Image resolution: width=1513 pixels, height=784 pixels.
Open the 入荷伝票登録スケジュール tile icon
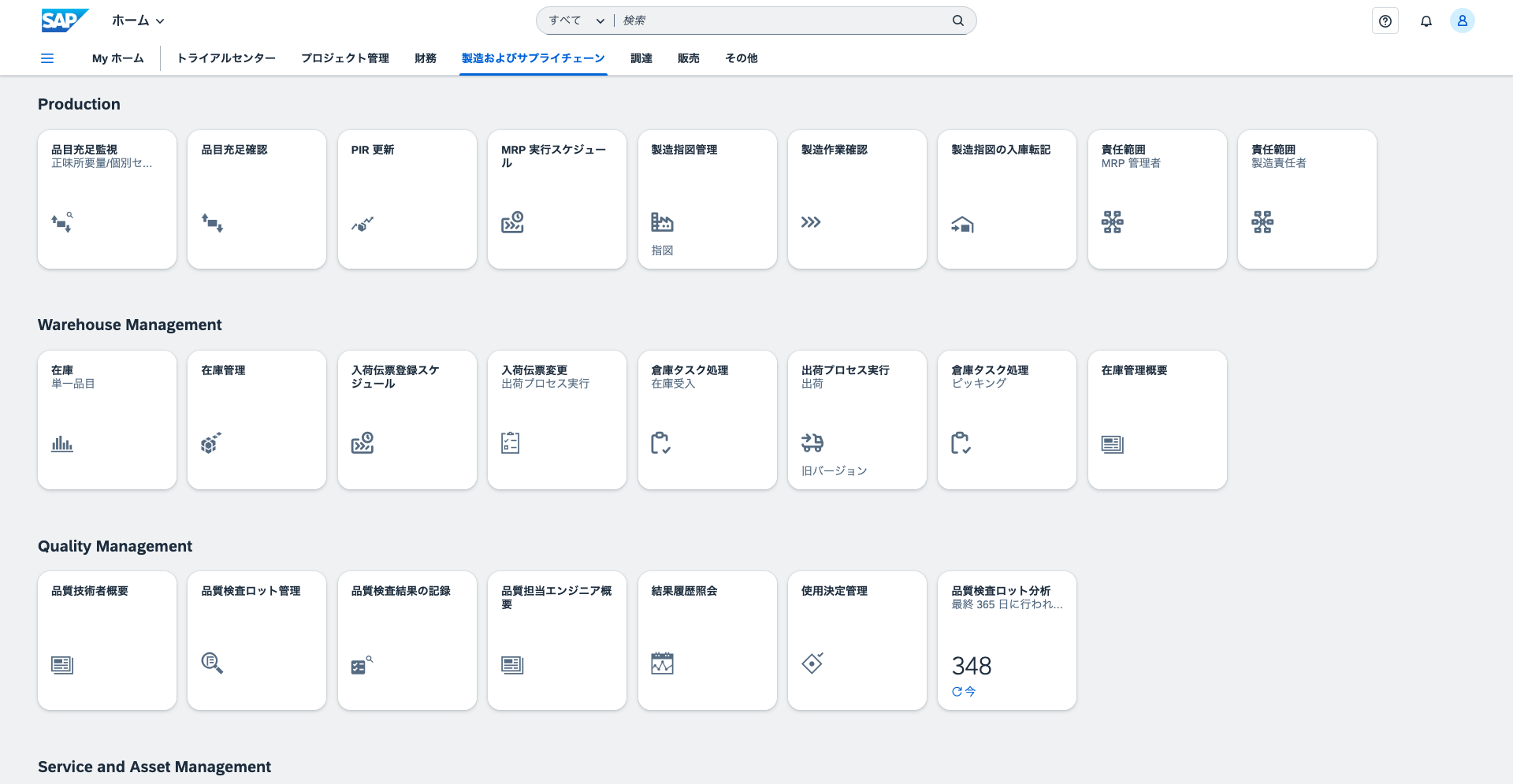[362, 443]
